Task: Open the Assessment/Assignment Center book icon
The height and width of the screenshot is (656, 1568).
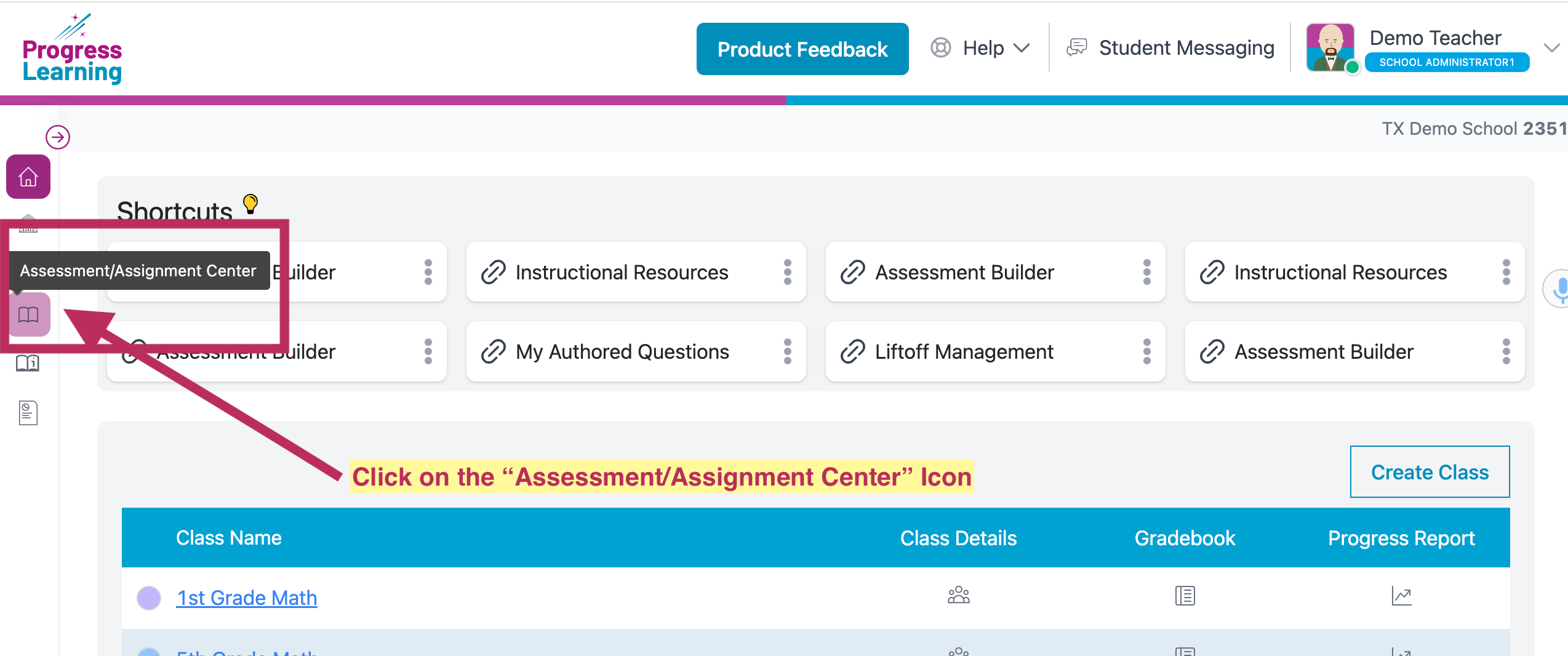Action: click(28, 315)
